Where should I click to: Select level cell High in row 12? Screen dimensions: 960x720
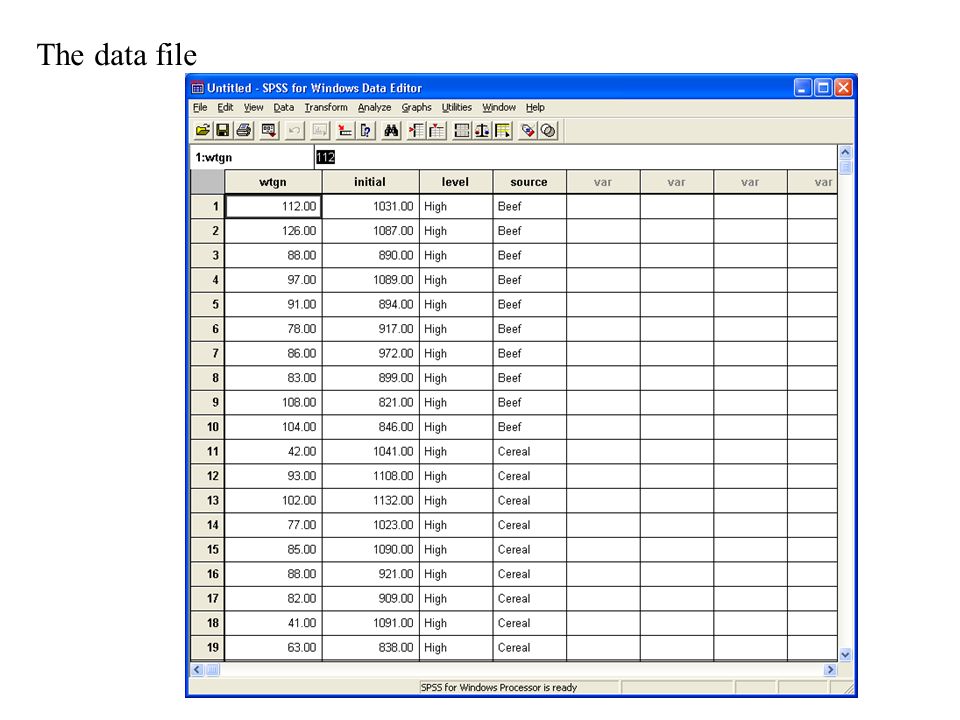456,476
